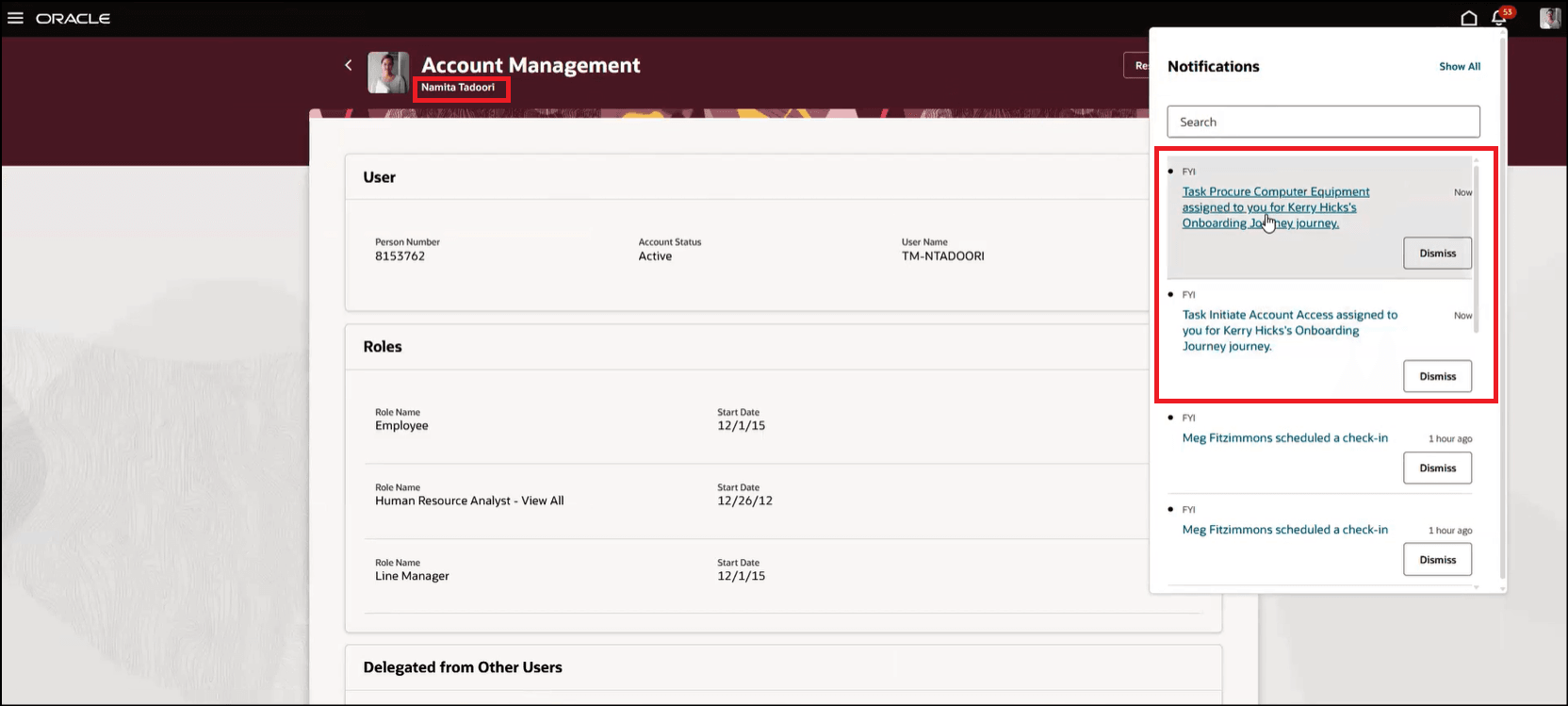Dismiss the Procure Computer Equipment notification
This screenshot has height=706, width=1568.
(1437, 254)
